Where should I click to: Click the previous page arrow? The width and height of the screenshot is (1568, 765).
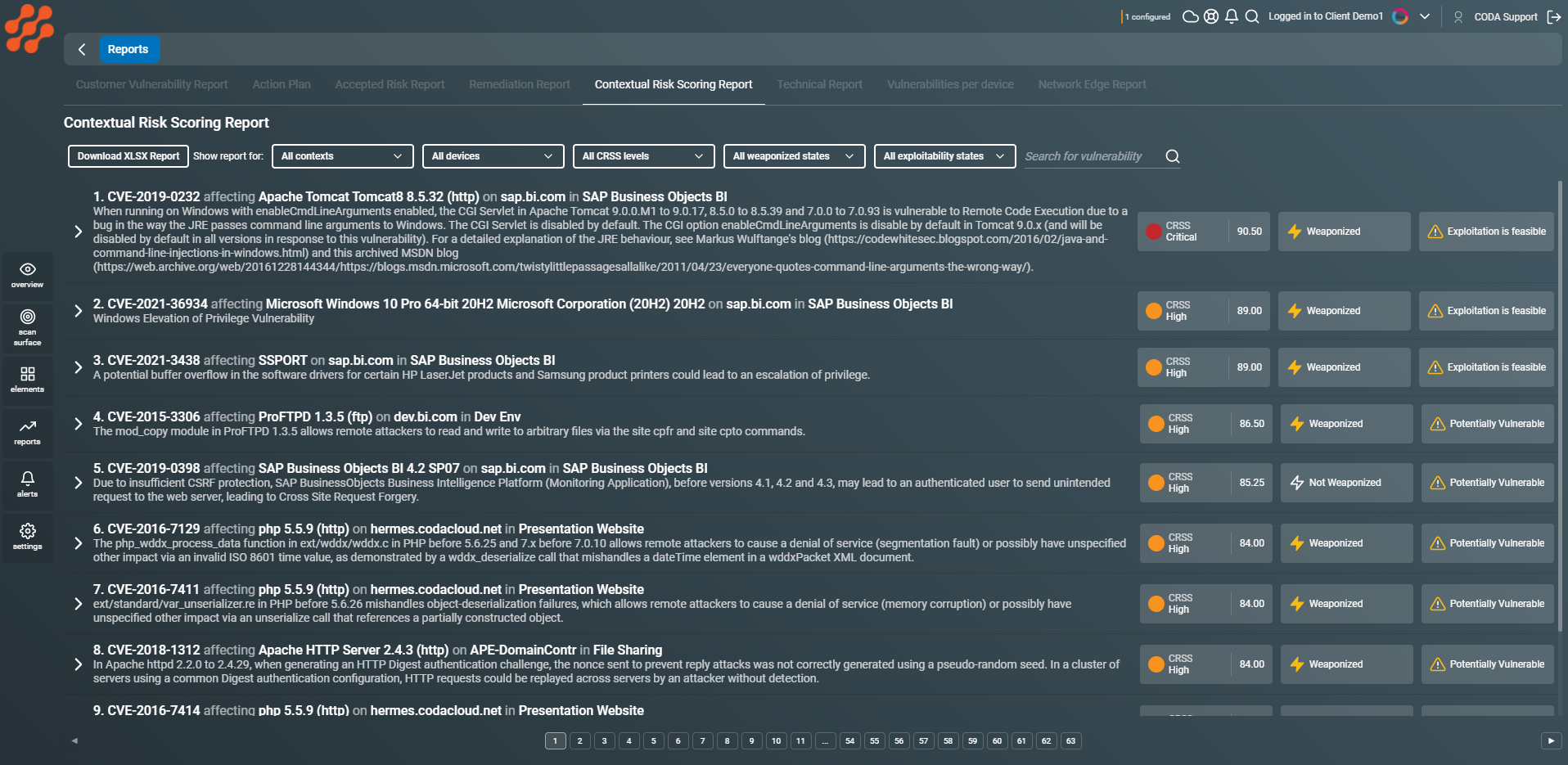click(74, 741)
